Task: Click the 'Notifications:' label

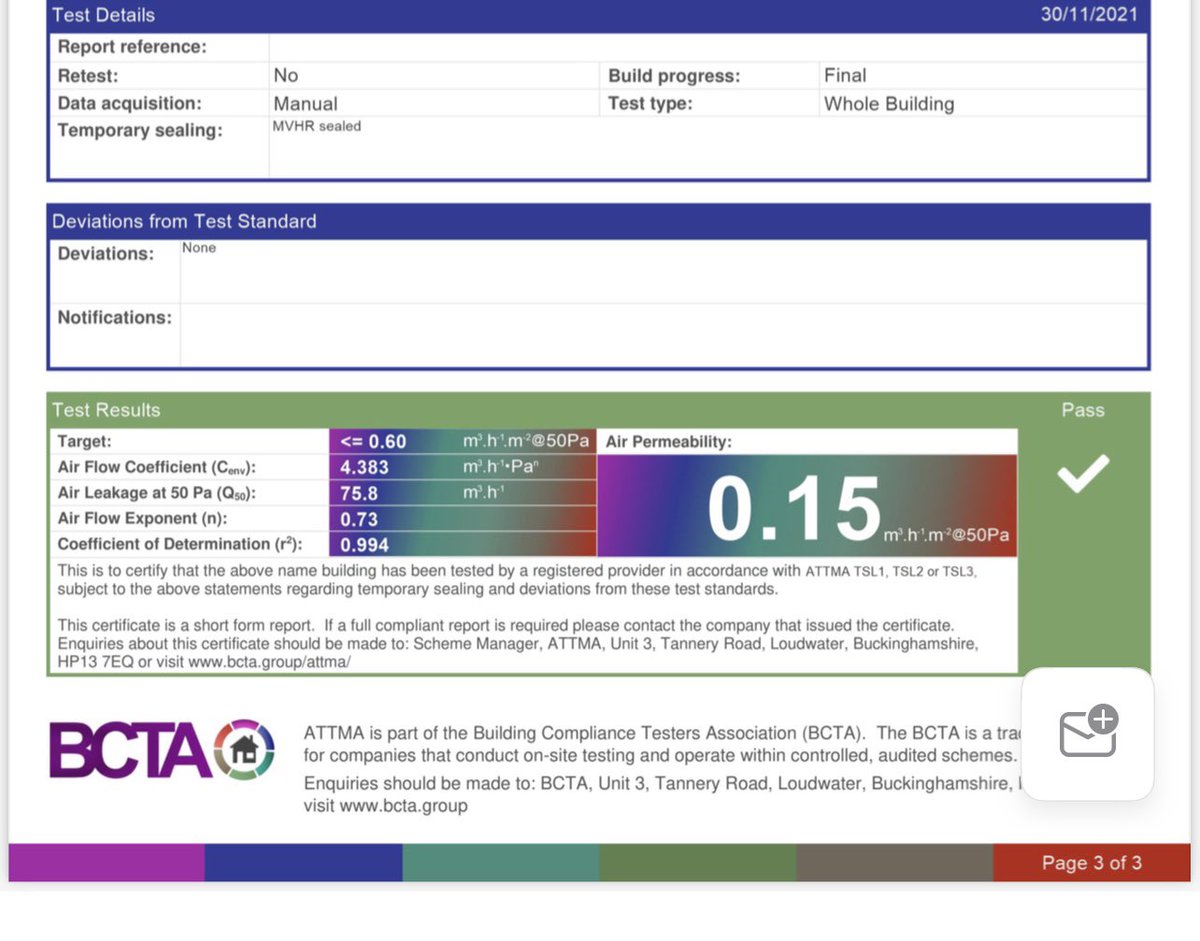Action: pos(115,317)
